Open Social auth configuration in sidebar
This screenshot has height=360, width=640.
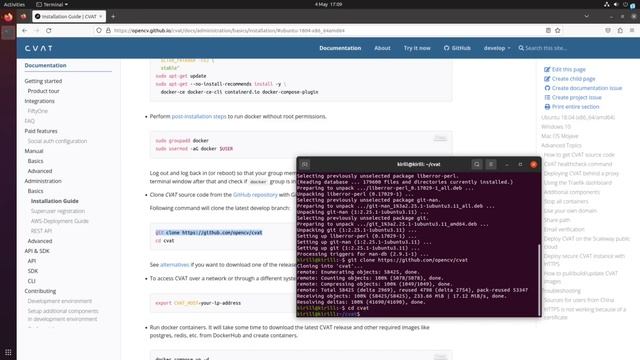pos(57,141)
